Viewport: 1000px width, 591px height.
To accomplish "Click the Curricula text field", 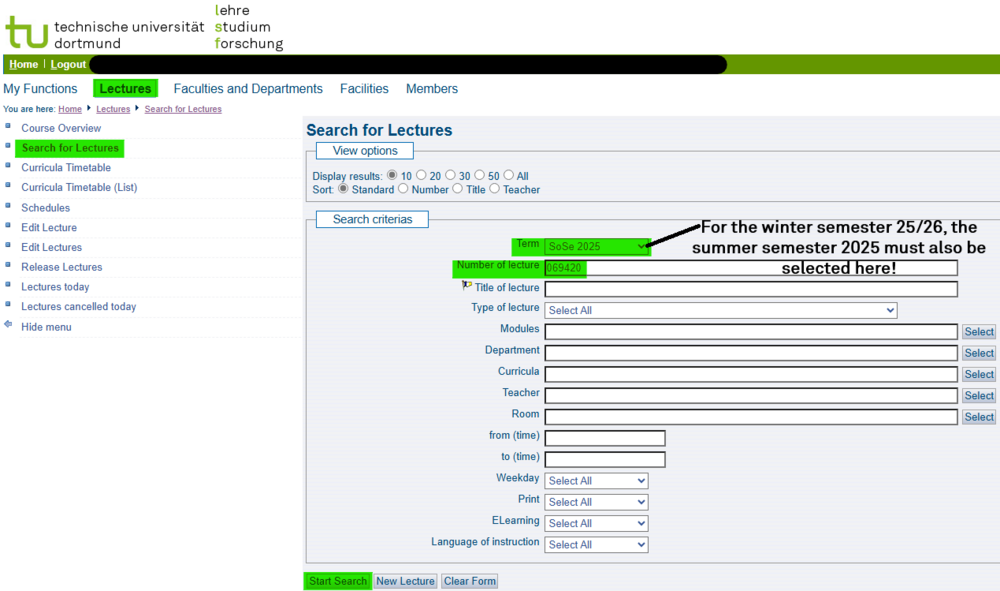I will (x=751, y=374).
